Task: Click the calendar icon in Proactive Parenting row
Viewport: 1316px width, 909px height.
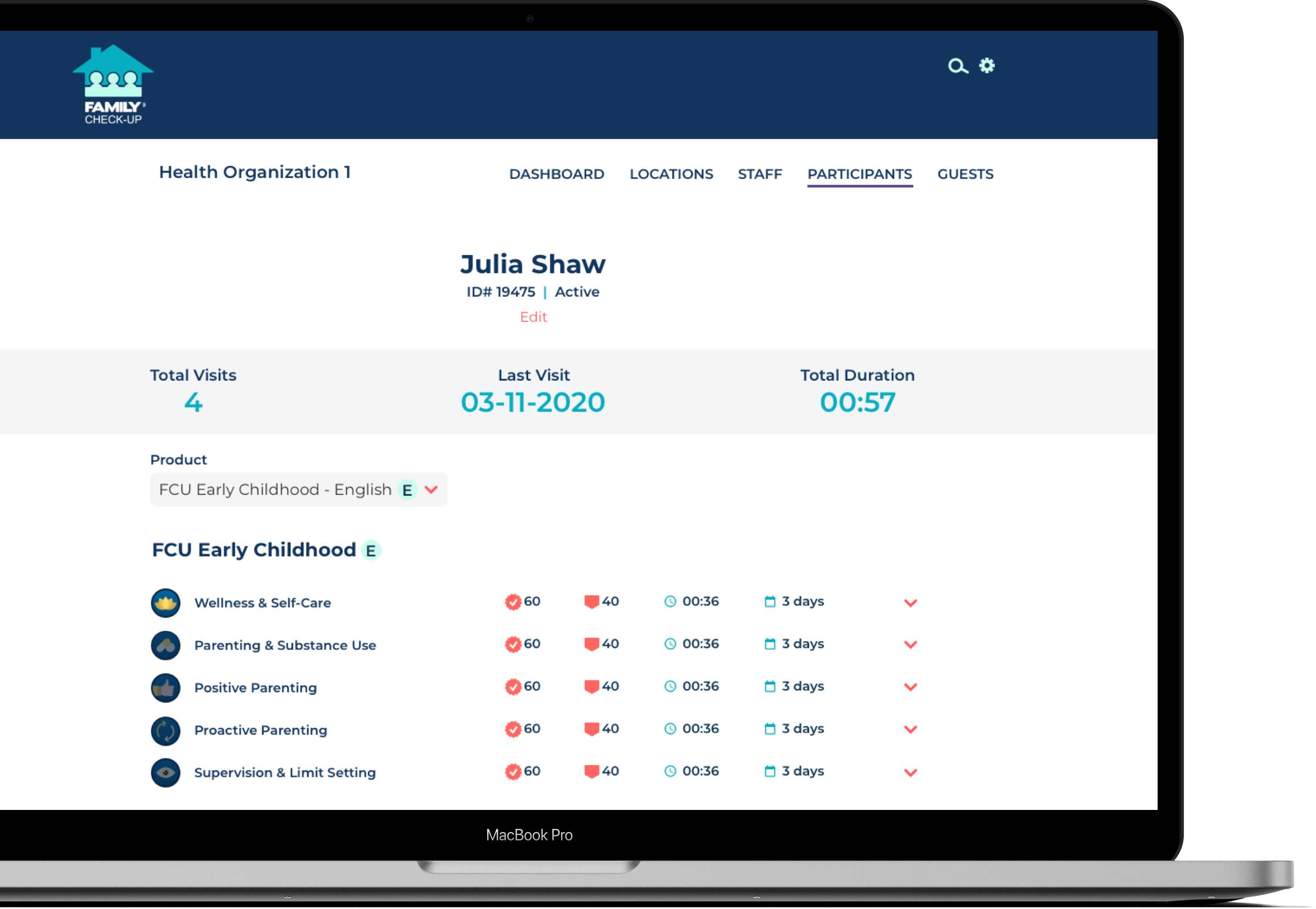Action: point(770,728)
